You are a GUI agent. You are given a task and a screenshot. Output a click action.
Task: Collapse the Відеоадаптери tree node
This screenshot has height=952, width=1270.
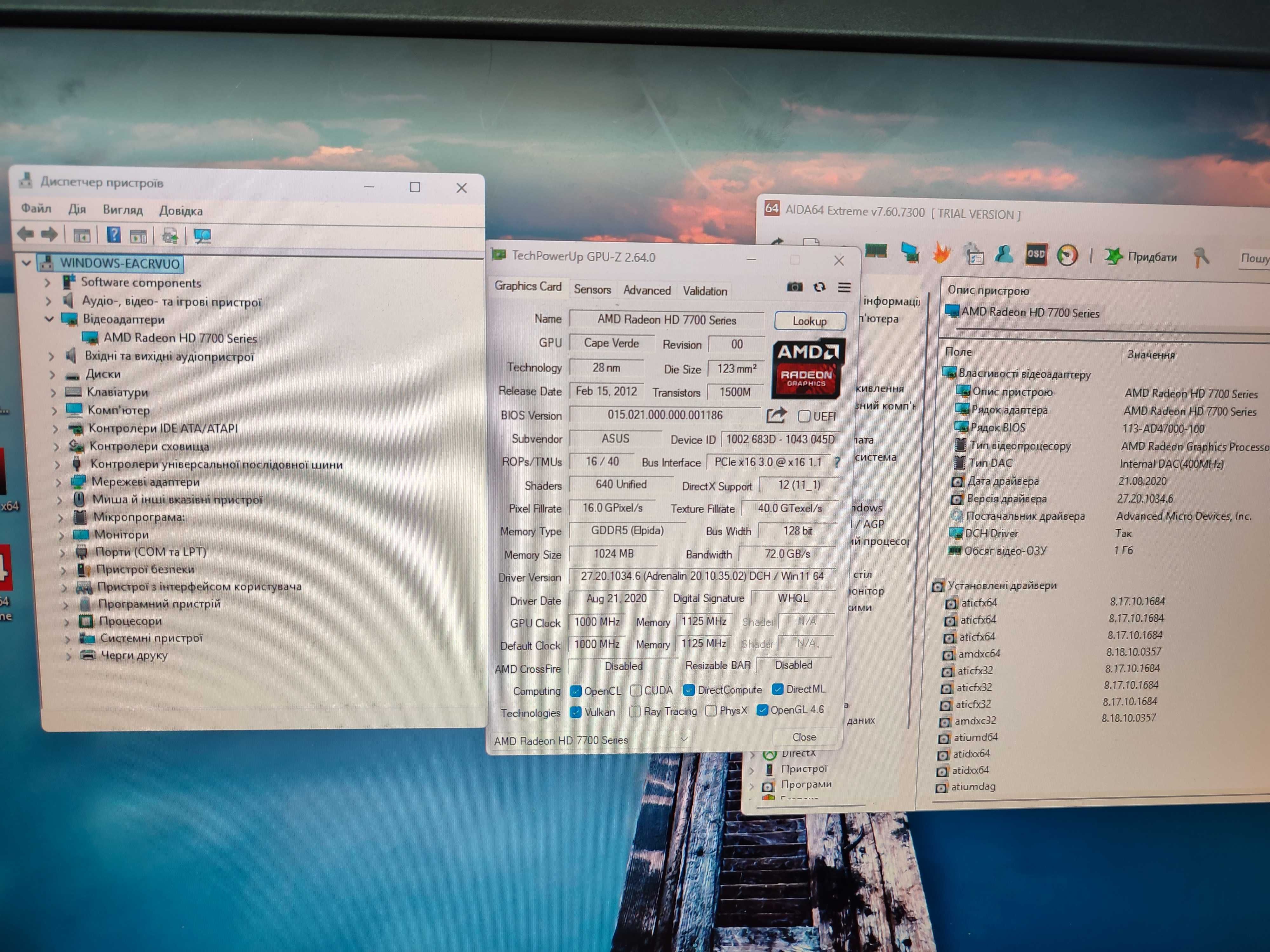click(x=50, y=319)
